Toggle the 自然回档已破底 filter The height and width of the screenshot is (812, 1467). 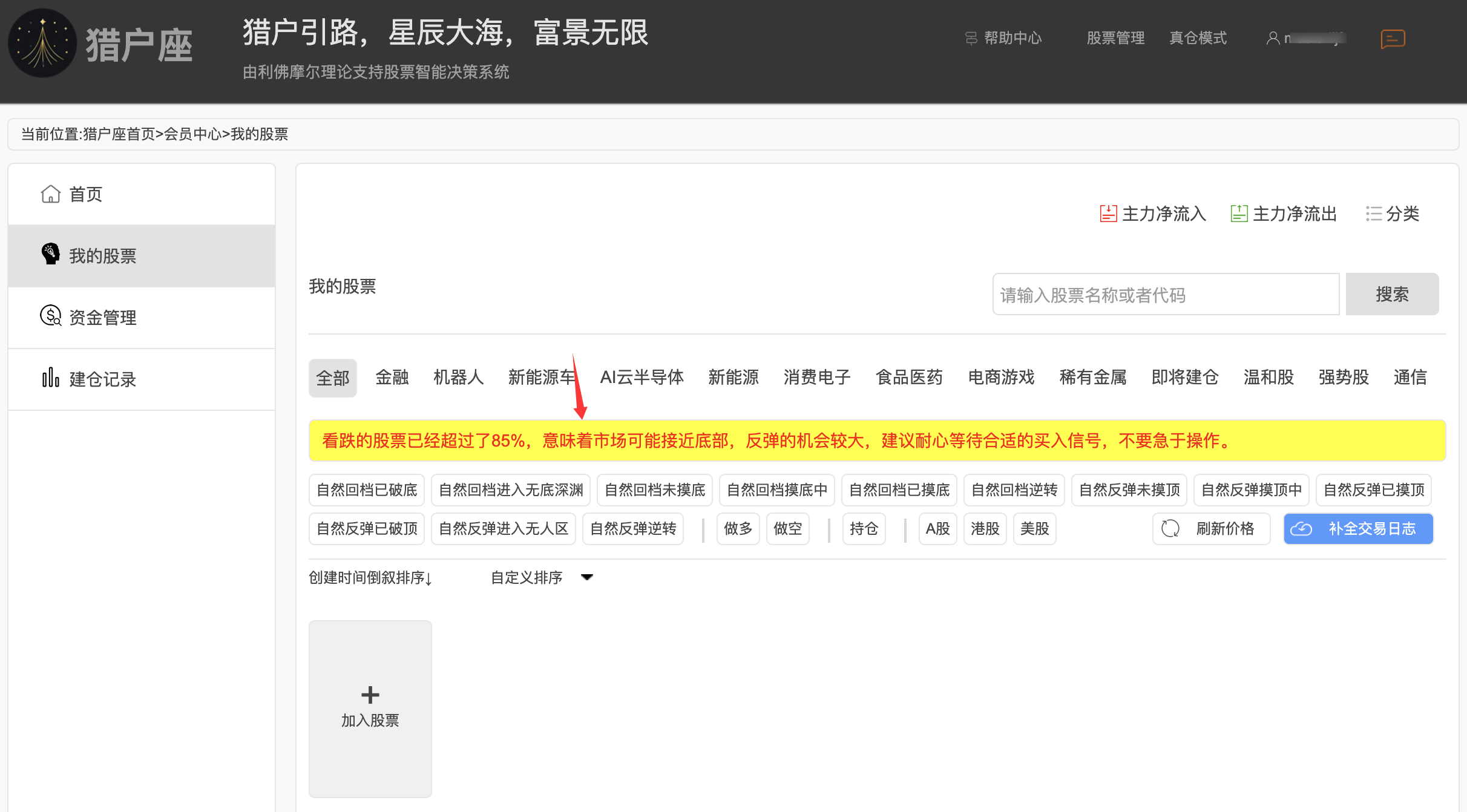367,490
